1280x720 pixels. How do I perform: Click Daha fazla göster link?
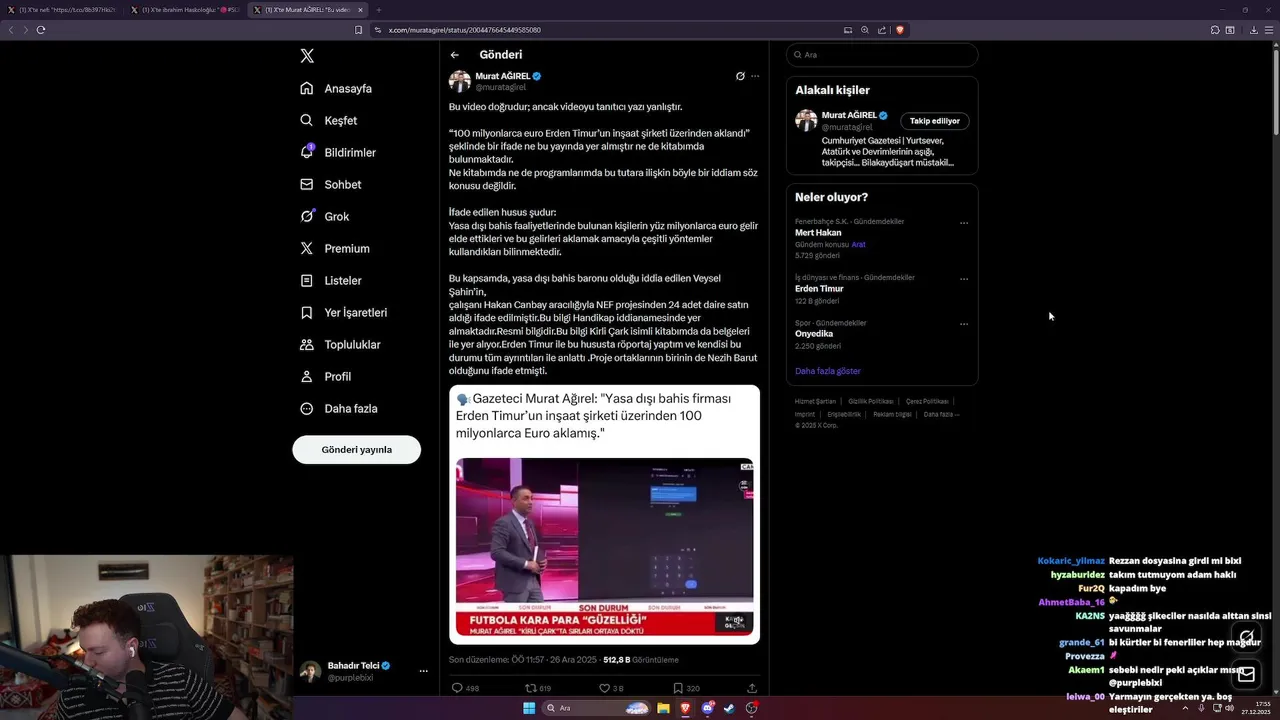click(x=828, y=371)
